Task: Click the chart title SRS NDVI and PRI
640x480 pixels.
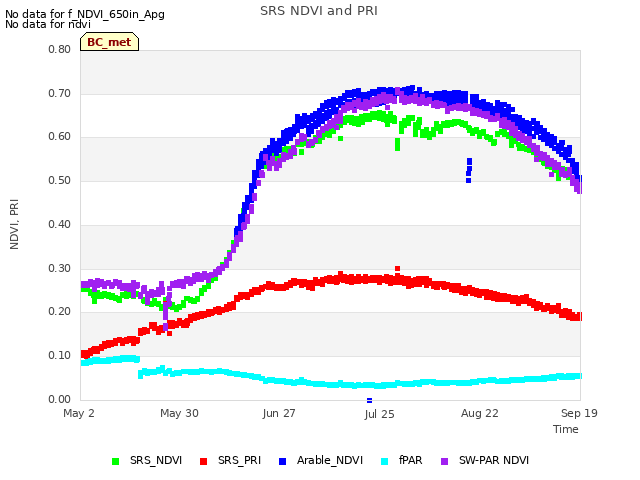Action: (x=319, y=11)
